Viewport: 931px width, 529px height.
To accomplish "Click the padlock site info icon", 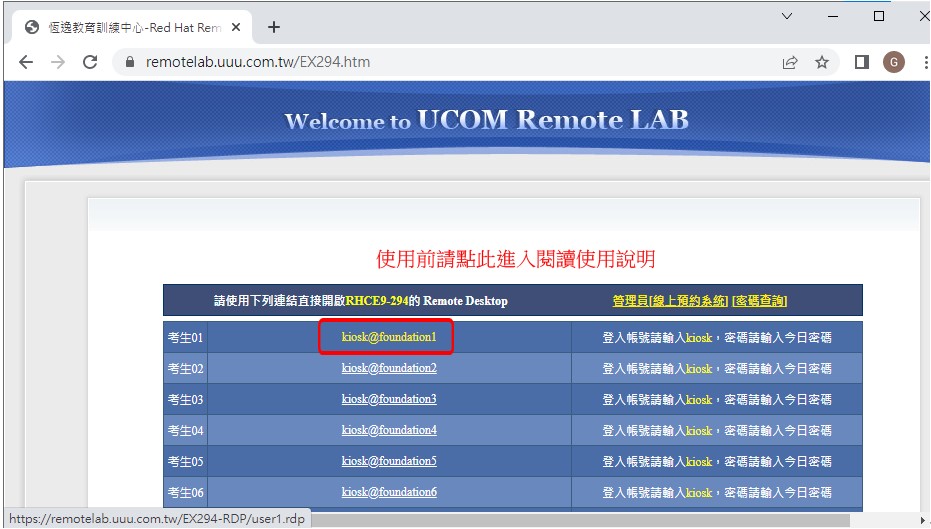I will tap(130, 62).
